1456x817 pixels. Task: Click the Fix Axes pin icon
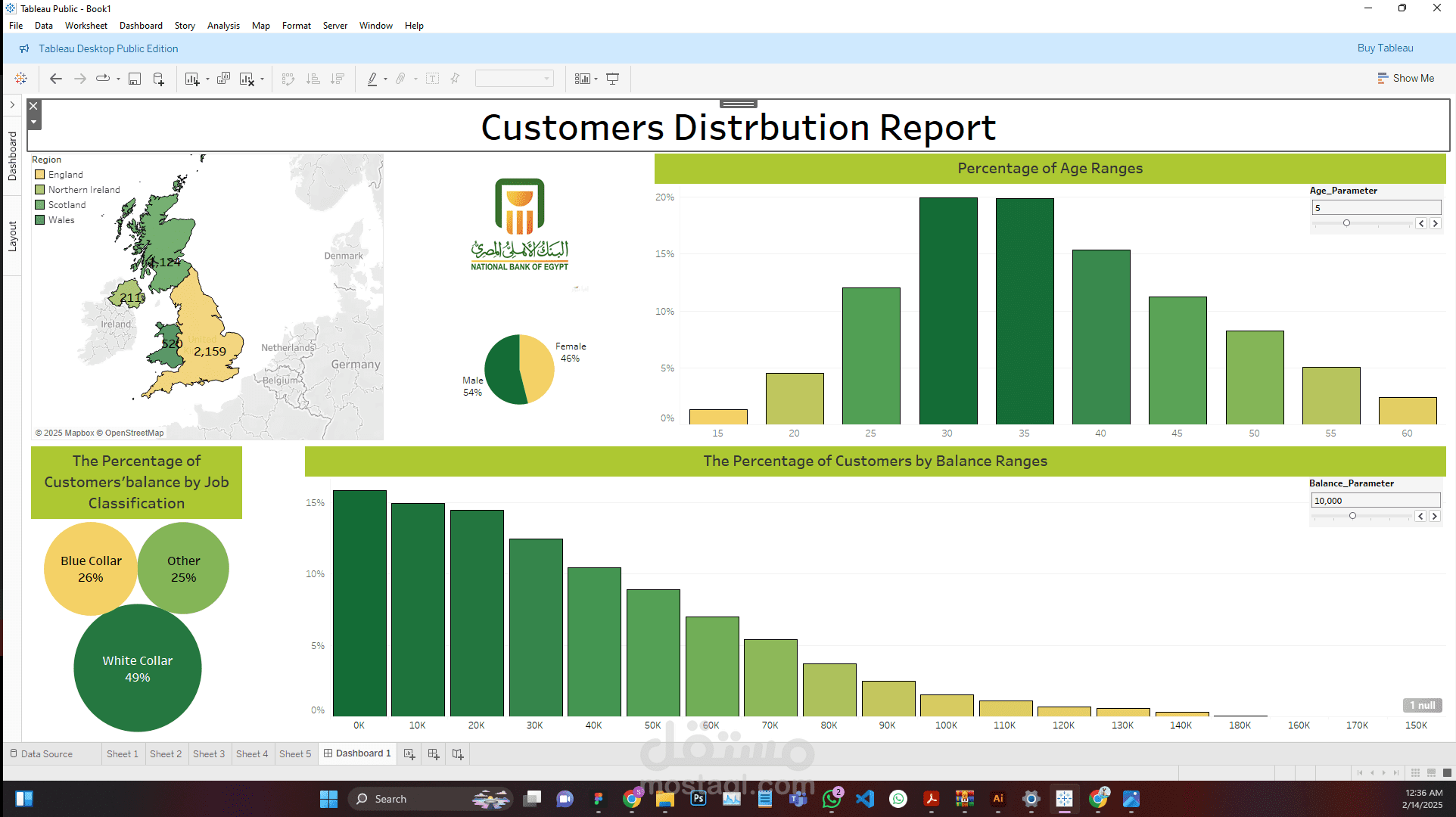pos(455,79)
